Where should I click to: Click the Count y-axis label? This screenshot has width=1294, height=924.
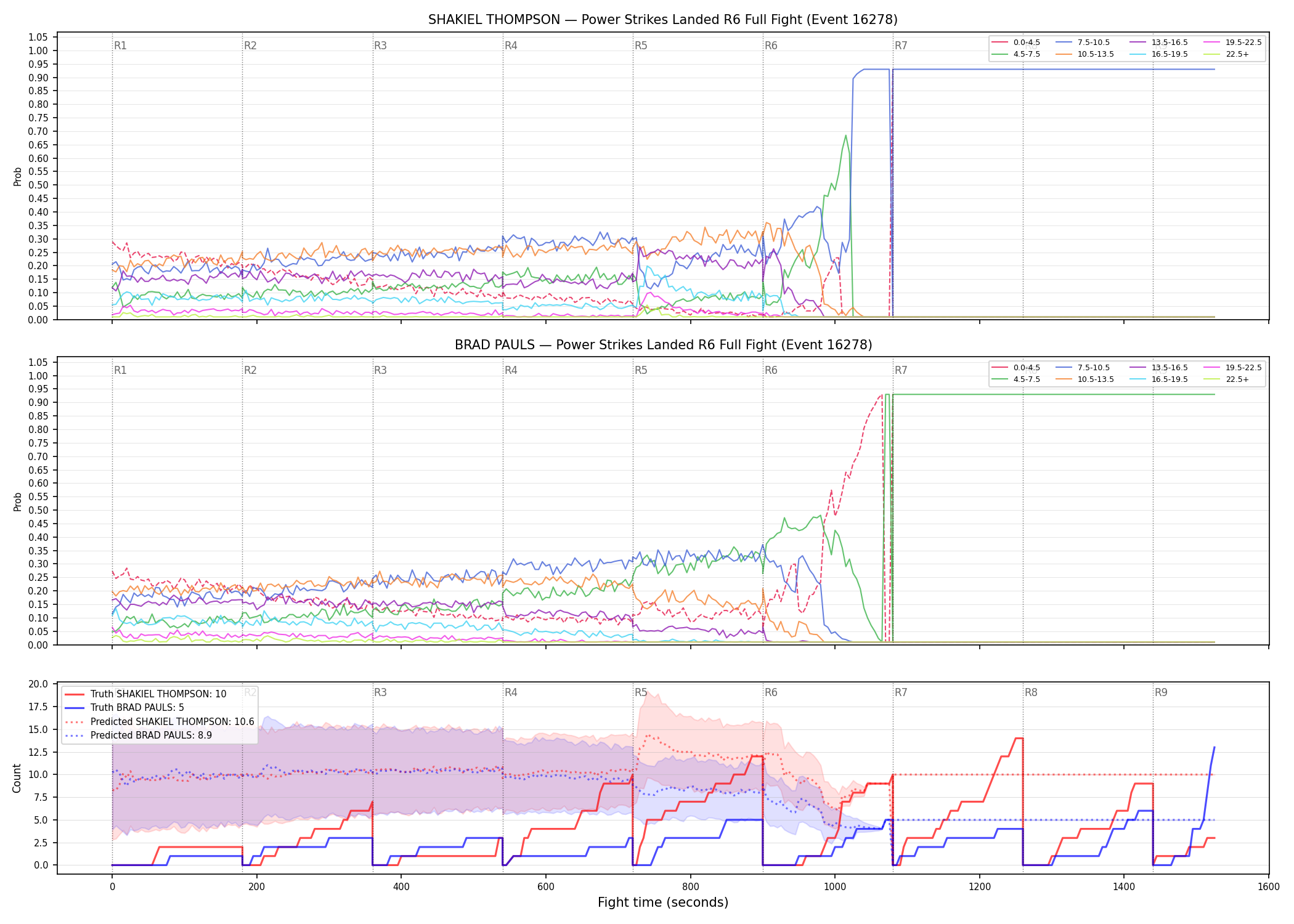17,778
